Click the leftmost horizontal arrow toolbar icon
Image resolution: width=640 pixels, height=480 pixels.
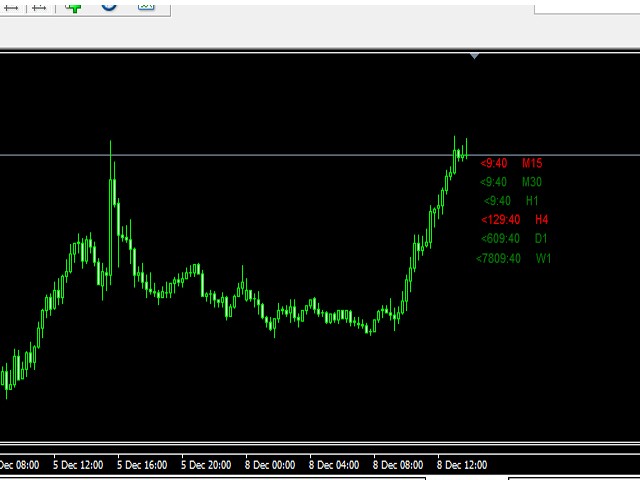coord(9,7)
